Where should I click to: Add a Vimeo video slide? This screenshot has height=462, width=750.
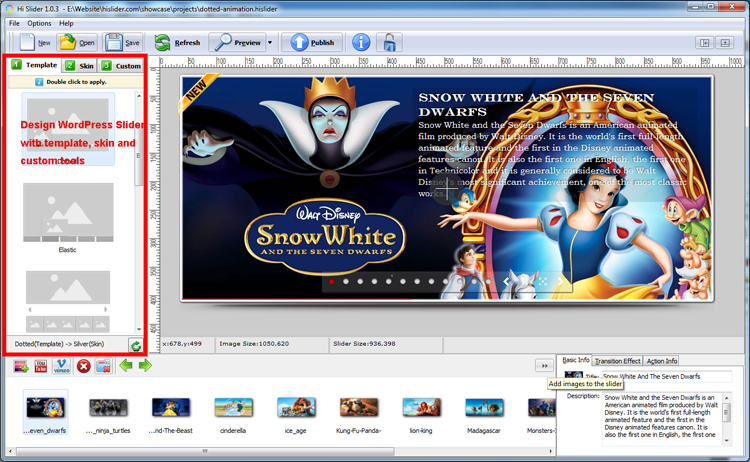tap(62, 366)
